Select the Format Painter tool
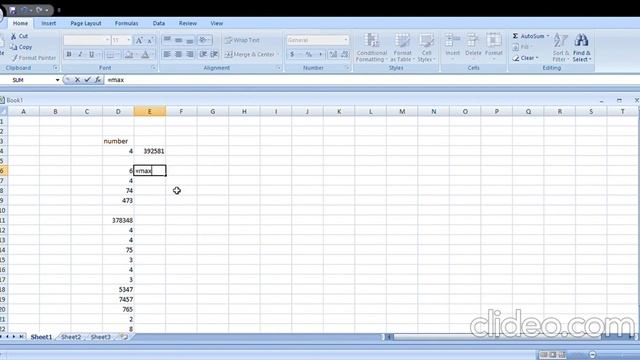640x360 pixels. (33, 58)
